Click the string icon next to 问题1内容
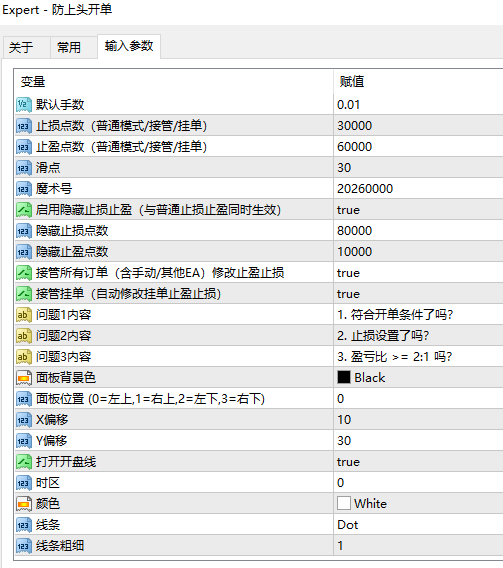The width and height of the screenshot is (503, 568). (24, 315)
